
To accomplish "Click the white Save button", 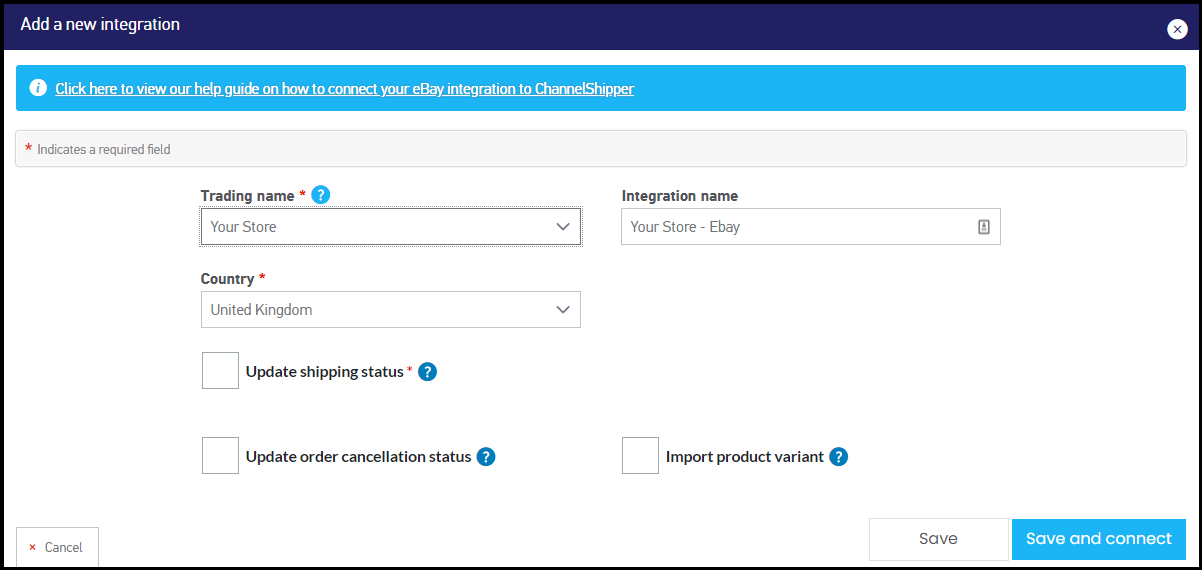I will tap(938, 539).
